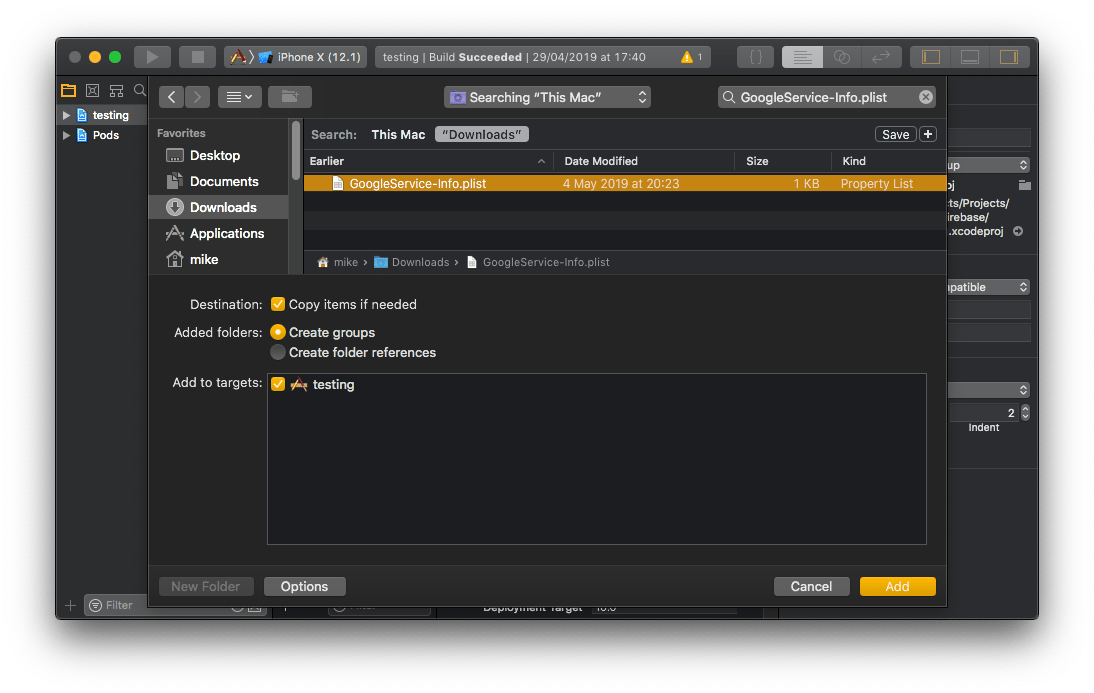Select the project navigator folder icon
The width and height of the screenshot is (1094, 693).
point(68,90)
